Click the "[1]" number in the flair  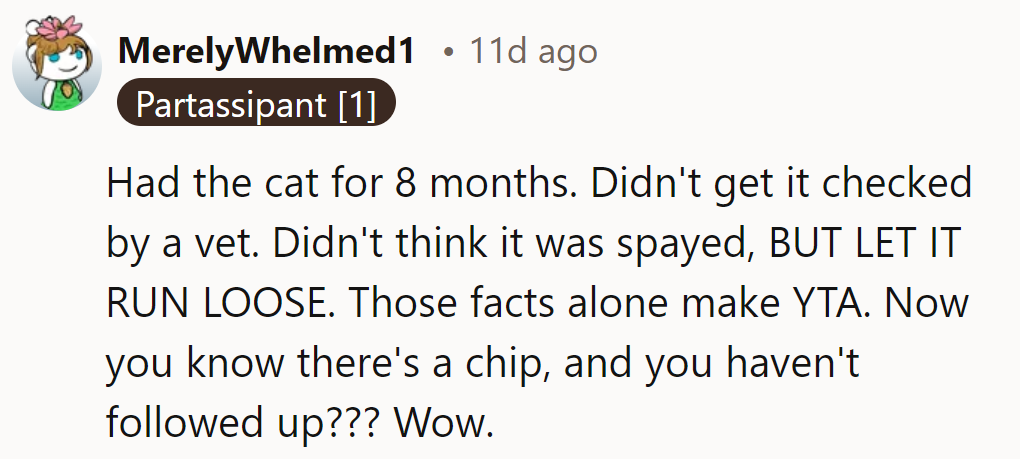(x=357, y=105)
